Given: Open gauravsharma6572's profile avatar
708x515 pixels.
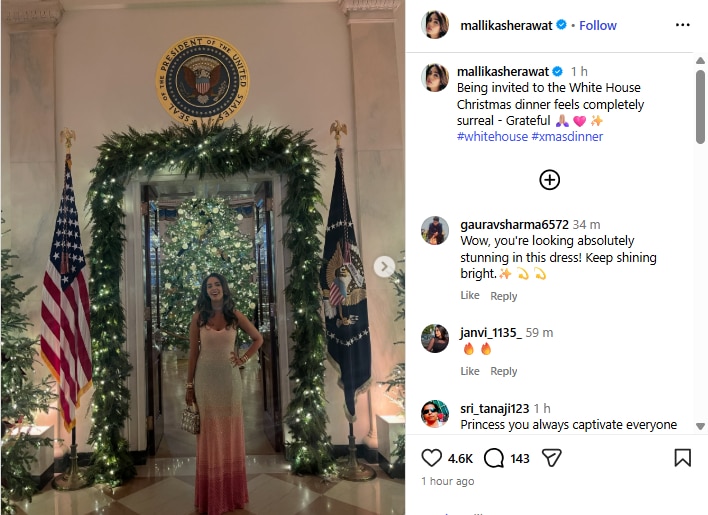Looking at the screenshot, I should 435,230.
